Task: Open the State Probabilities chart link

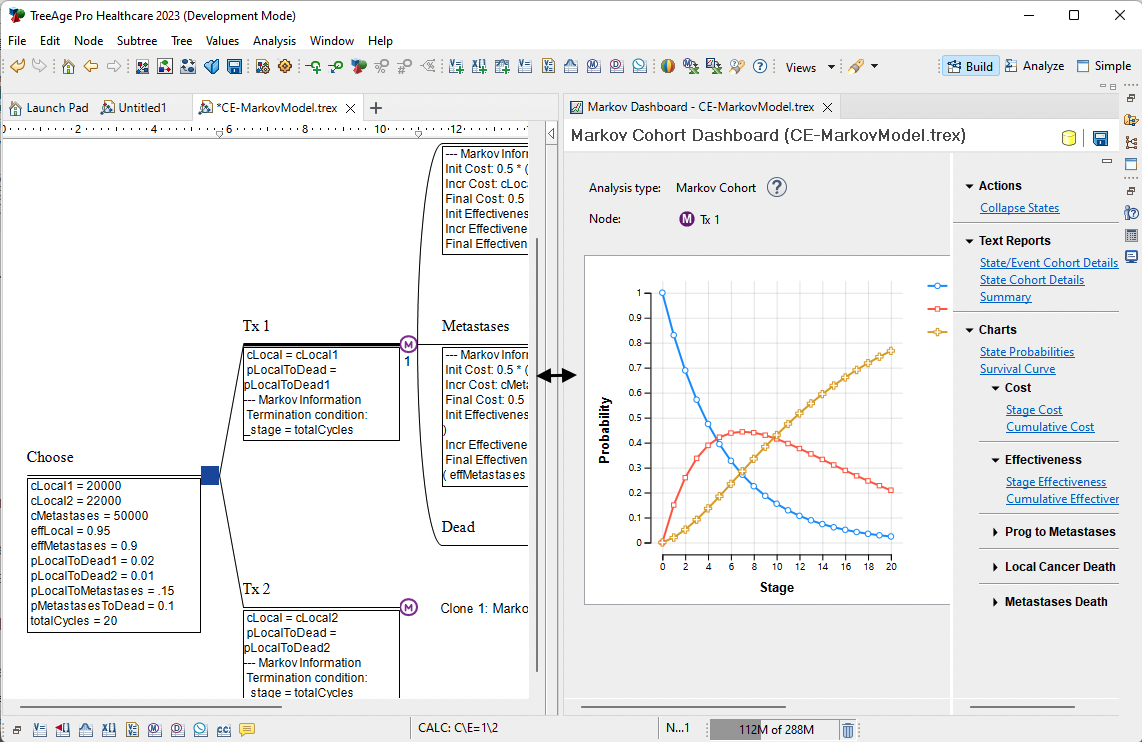Action: [1027, 352]
